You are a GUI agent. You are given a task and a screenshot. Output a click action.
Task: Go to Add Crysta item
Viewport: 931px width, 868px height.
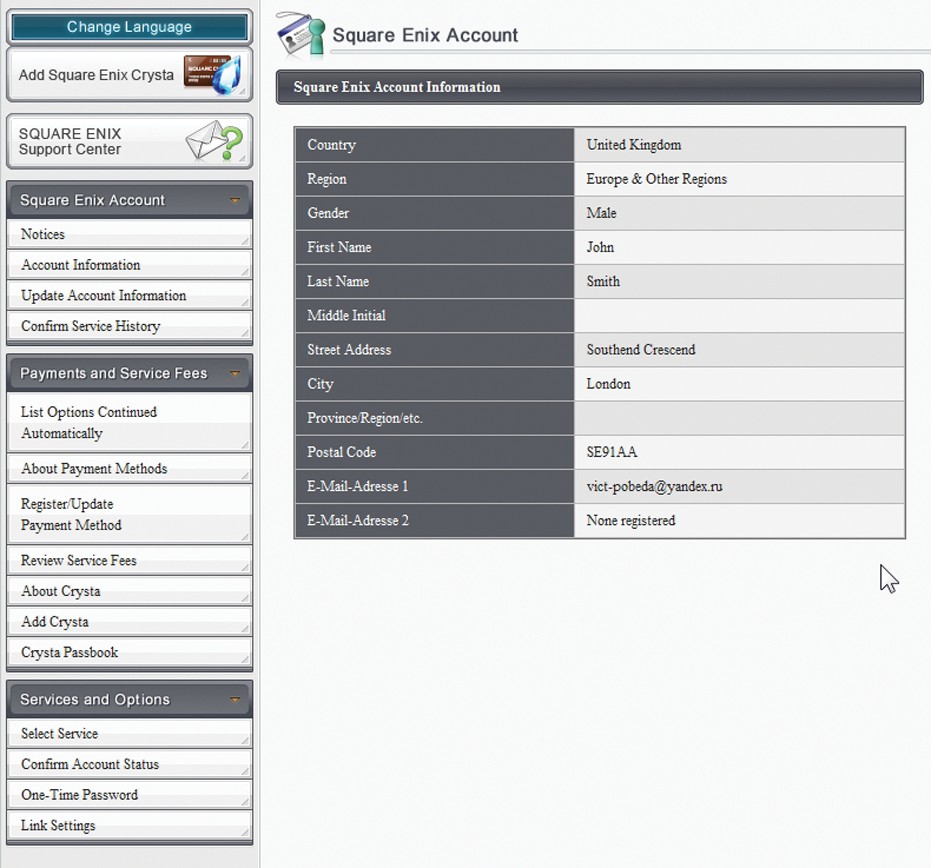pyautogui.click(x=129, y=622)
